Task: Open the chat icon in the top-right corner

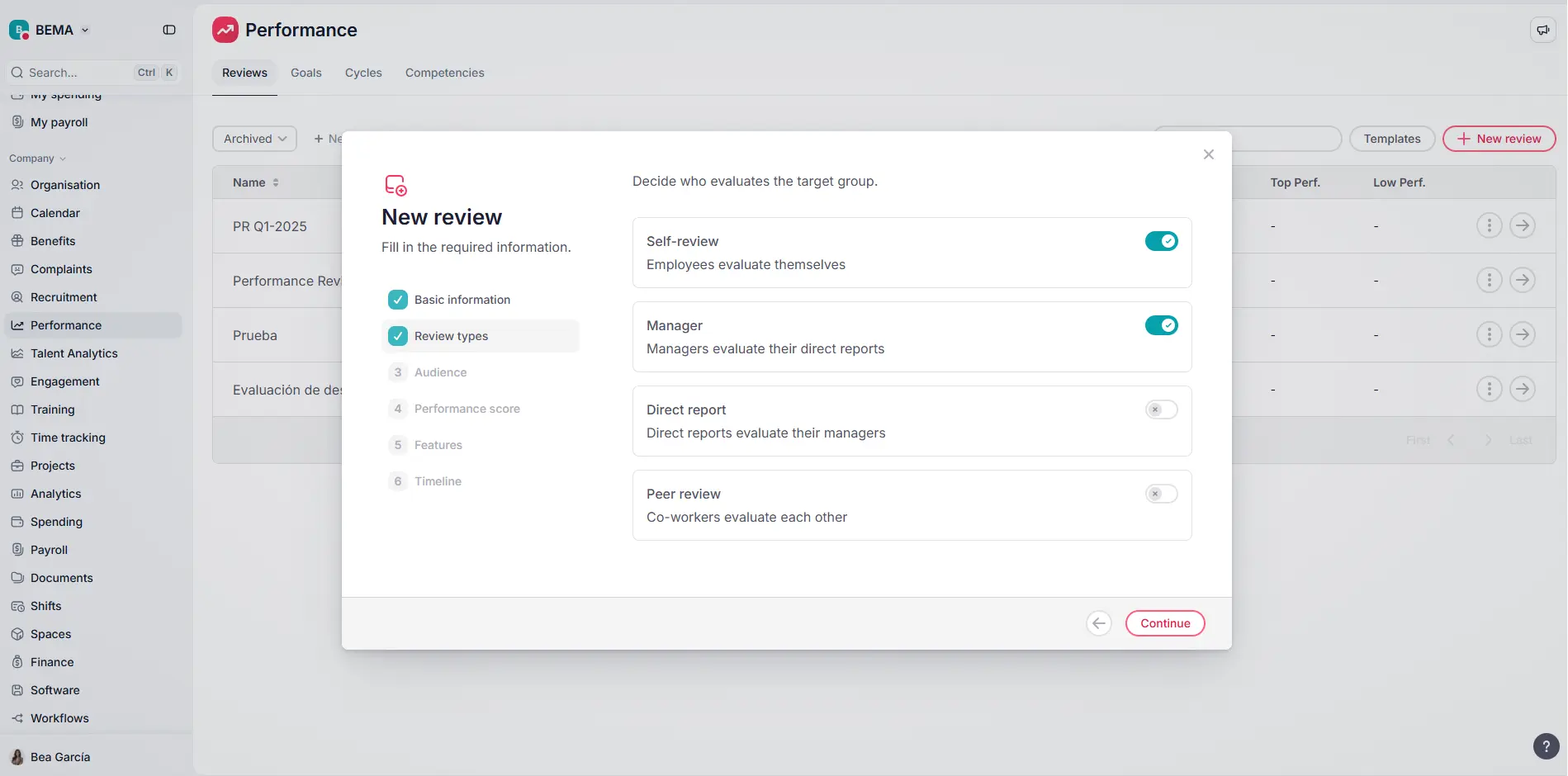Action: tap(1543, 29)
